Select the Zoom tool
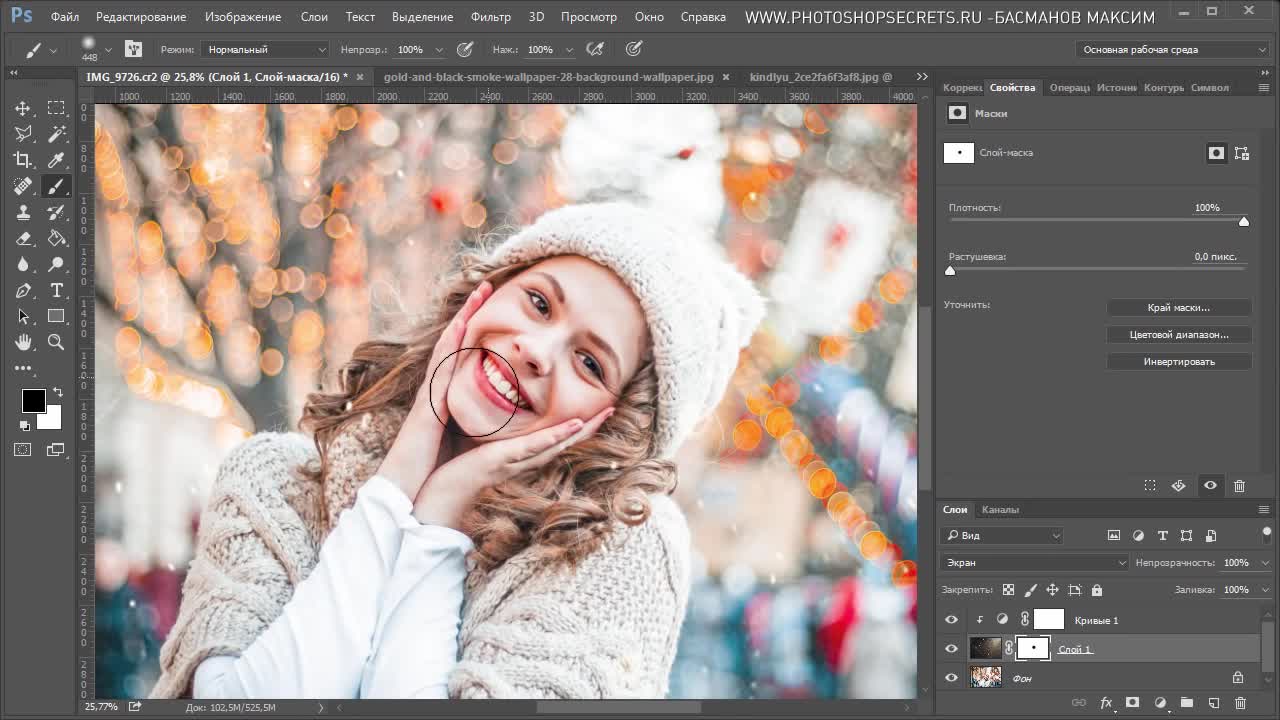This screenshot has width=1280, height=720. (x=56, y=342)
